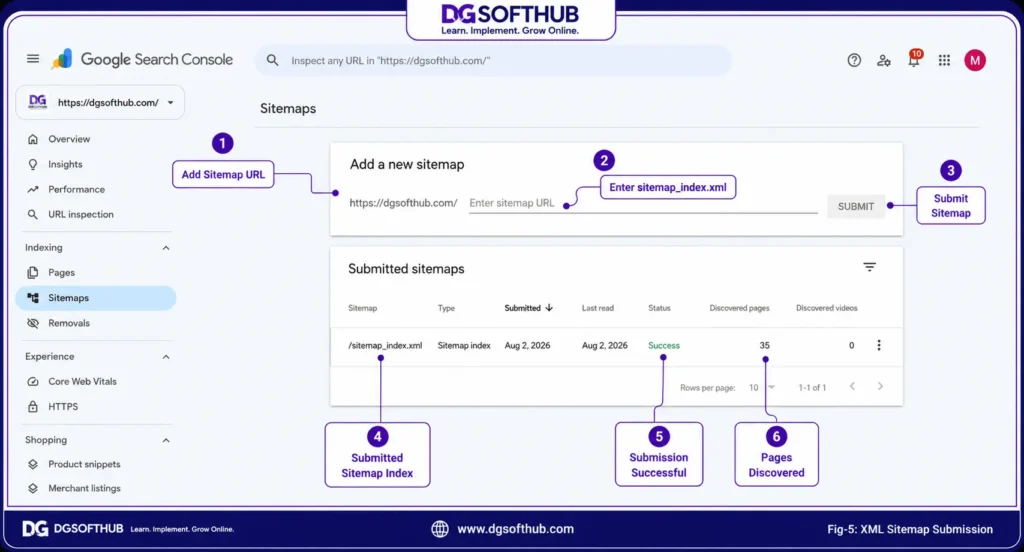
Task: Click the Last read column header
Action: pyautogui.click(x=598, y=308)
